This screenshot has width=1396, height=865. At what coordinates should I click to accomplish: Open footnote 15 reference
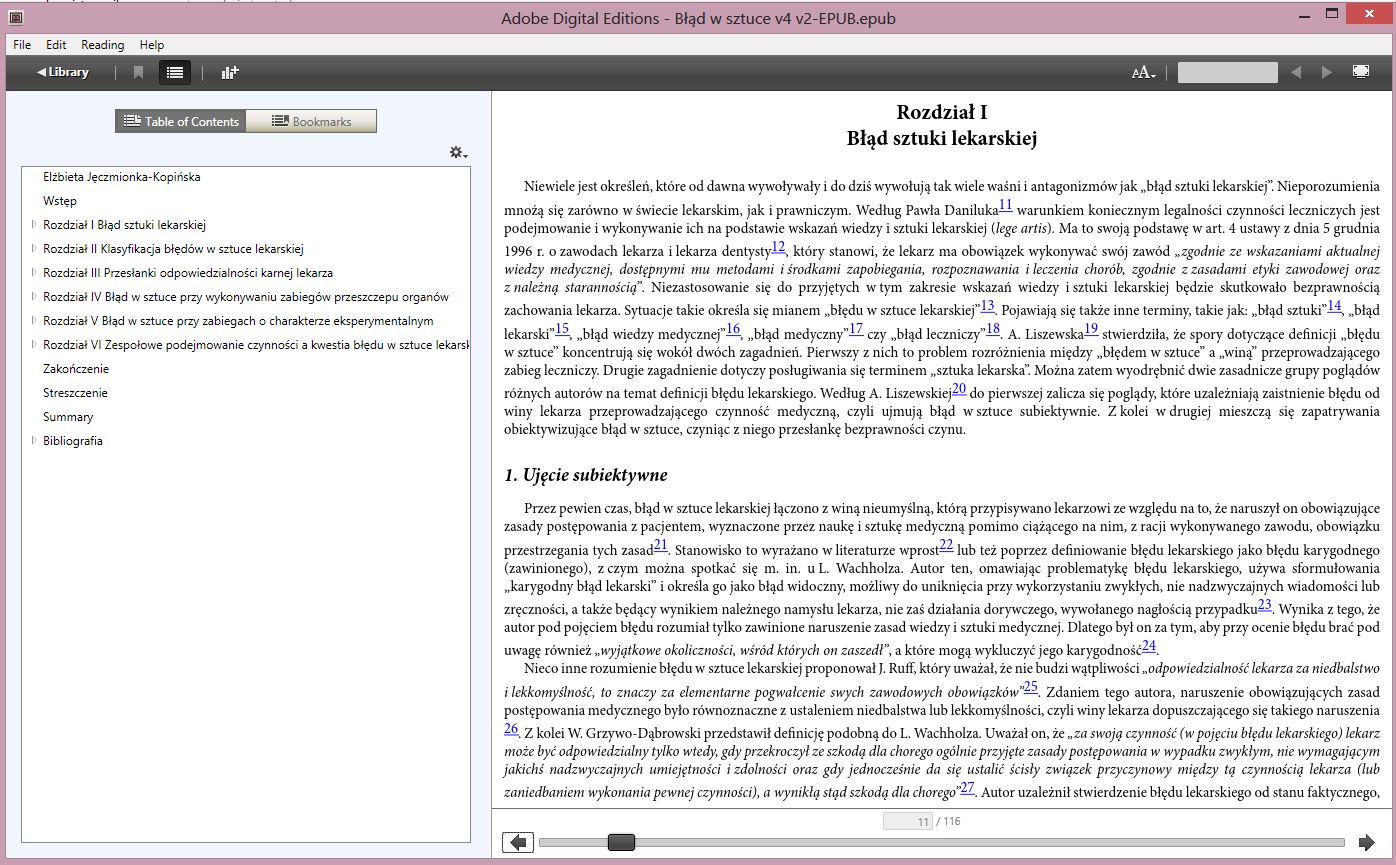(x=562, y=327)
